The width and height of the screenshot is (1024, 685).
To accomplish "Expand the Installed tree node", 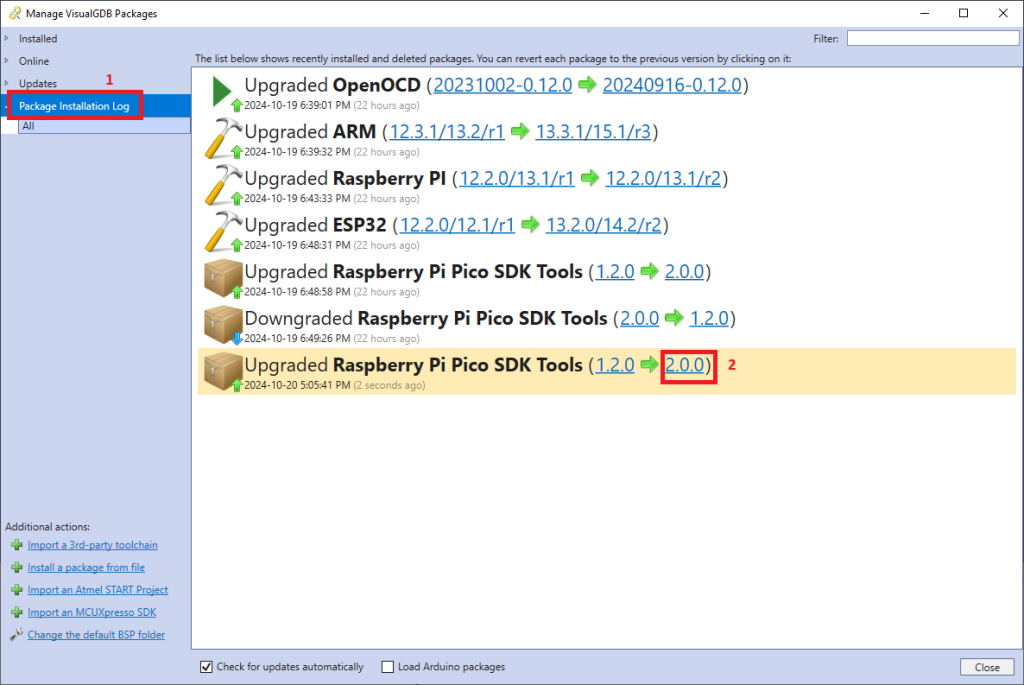I will pos(7,39).
